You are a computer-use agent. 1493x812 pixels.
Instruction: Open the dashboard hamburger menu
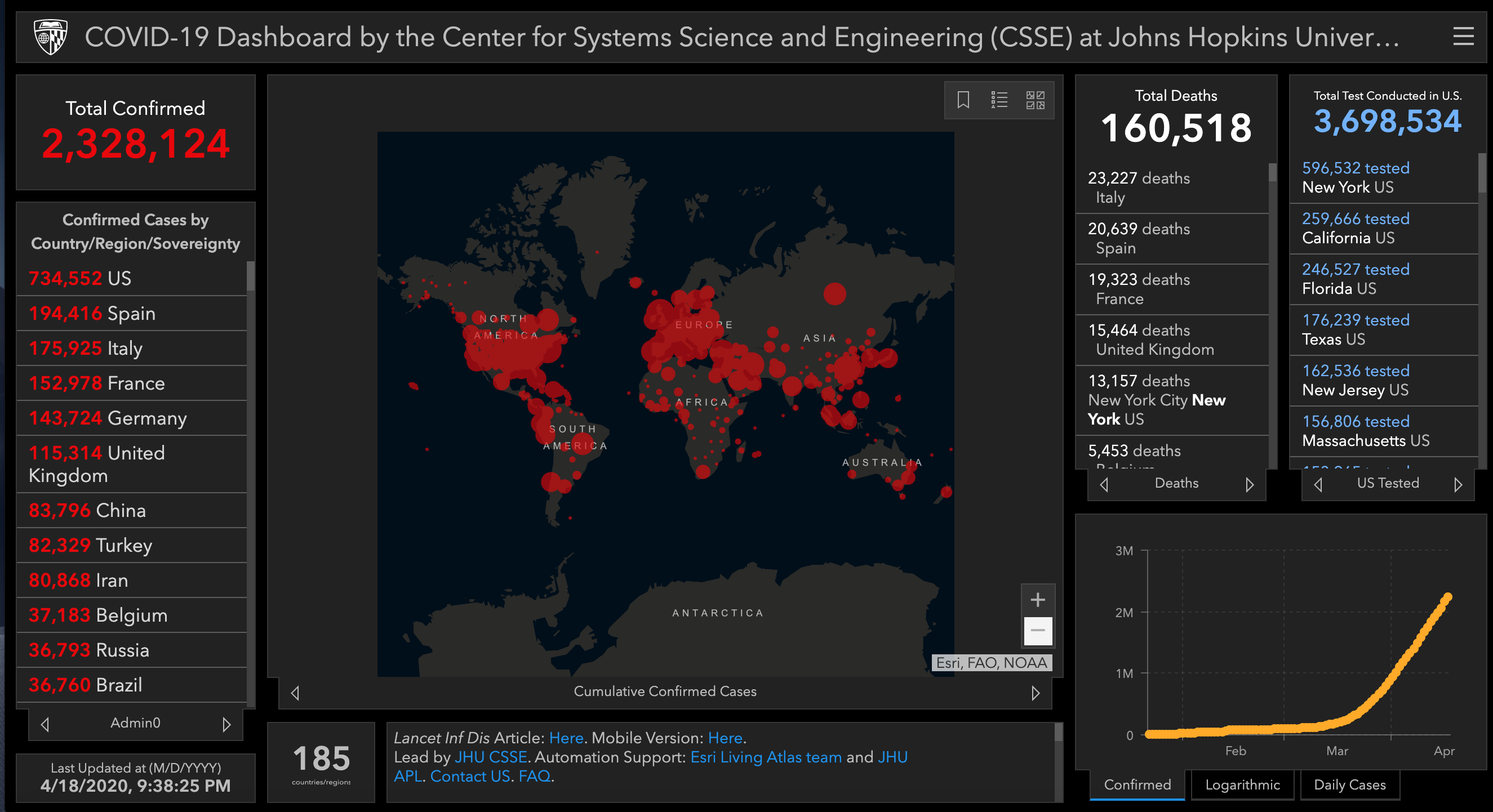(1464, 37)
